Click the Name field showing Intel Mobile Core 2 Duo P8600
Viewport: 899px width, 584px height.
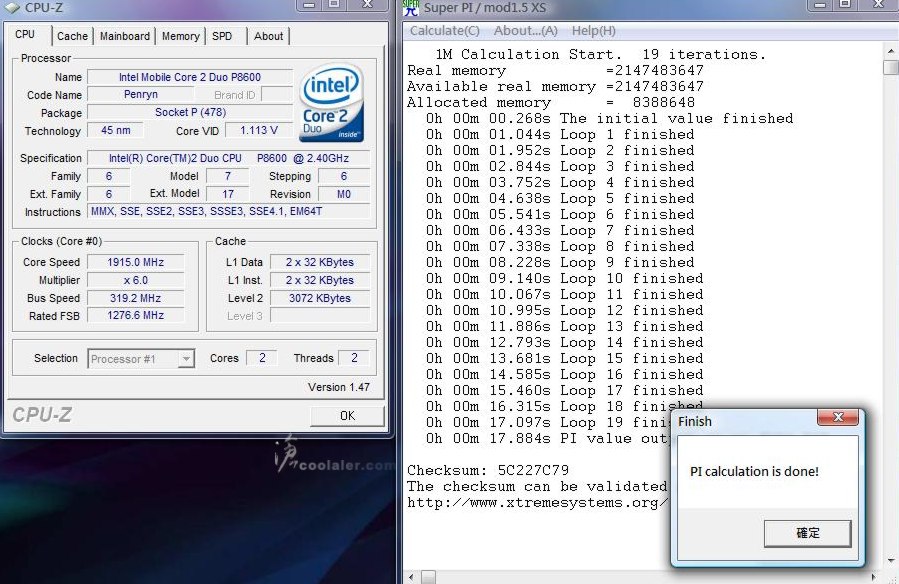click(190, 77)
